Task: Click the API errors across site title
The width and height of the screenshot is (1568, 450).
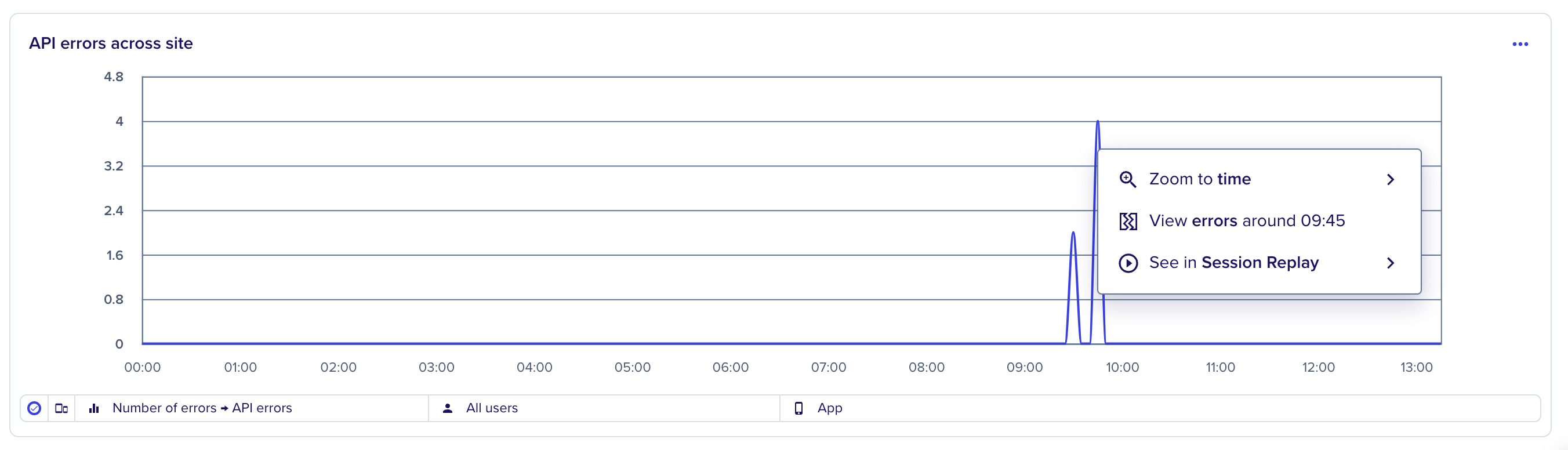Action: [x=111, y=43]
